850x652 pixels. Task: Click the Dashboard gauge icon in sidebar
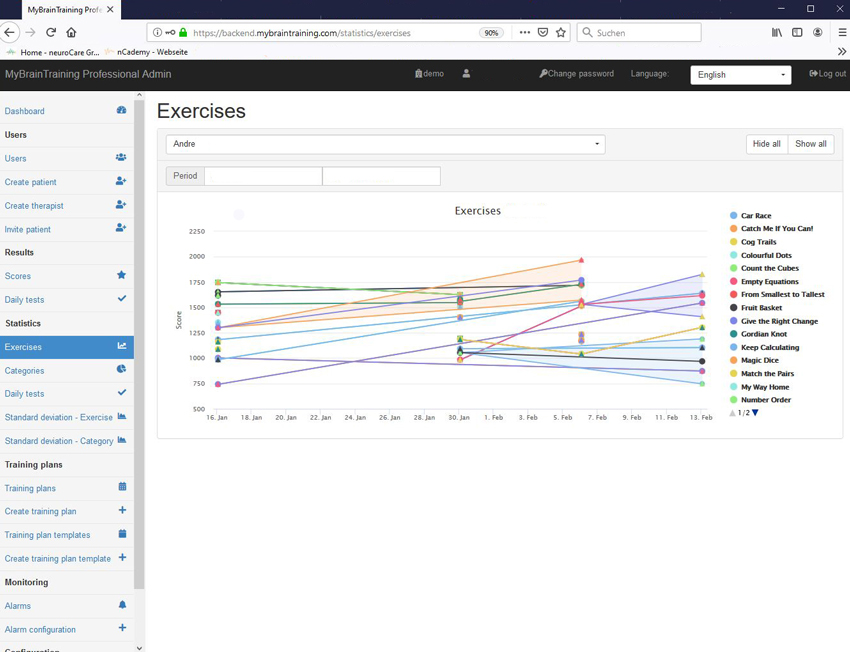tap(121, 111)
